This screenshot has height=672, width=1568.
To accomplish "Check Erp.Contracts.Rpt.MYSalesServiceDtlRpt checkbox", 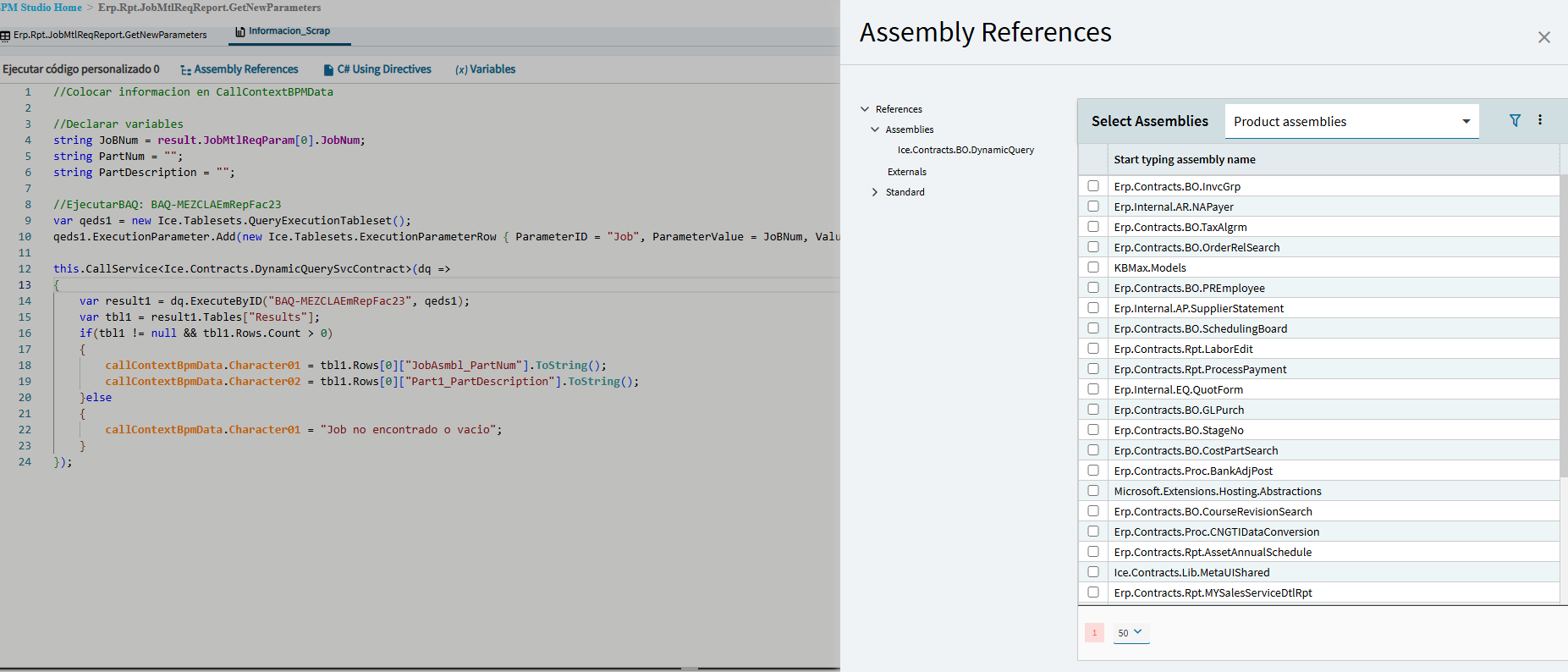I will 1093,592.
